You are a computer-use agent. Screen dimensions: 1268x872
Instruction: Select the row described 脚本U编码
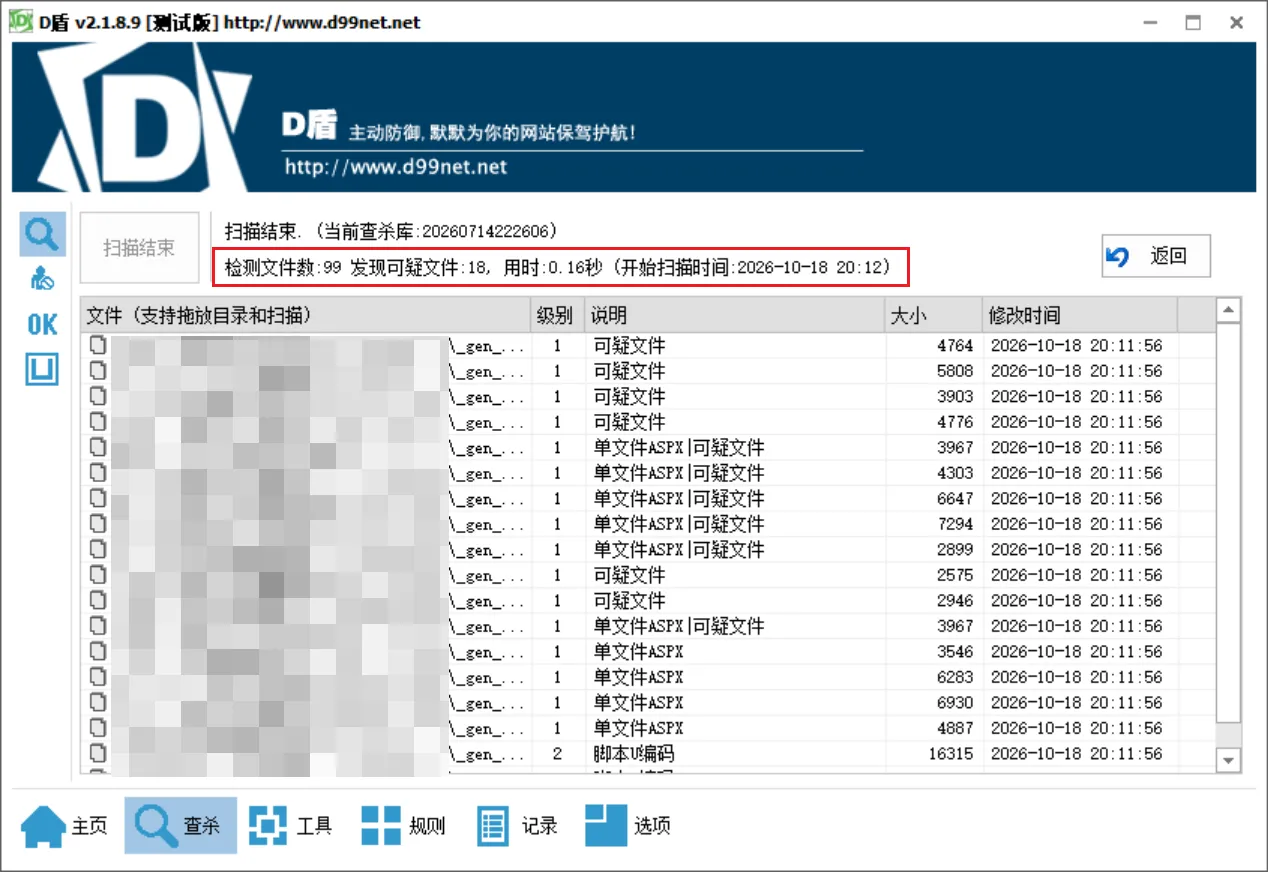click(x=648, y=754)
